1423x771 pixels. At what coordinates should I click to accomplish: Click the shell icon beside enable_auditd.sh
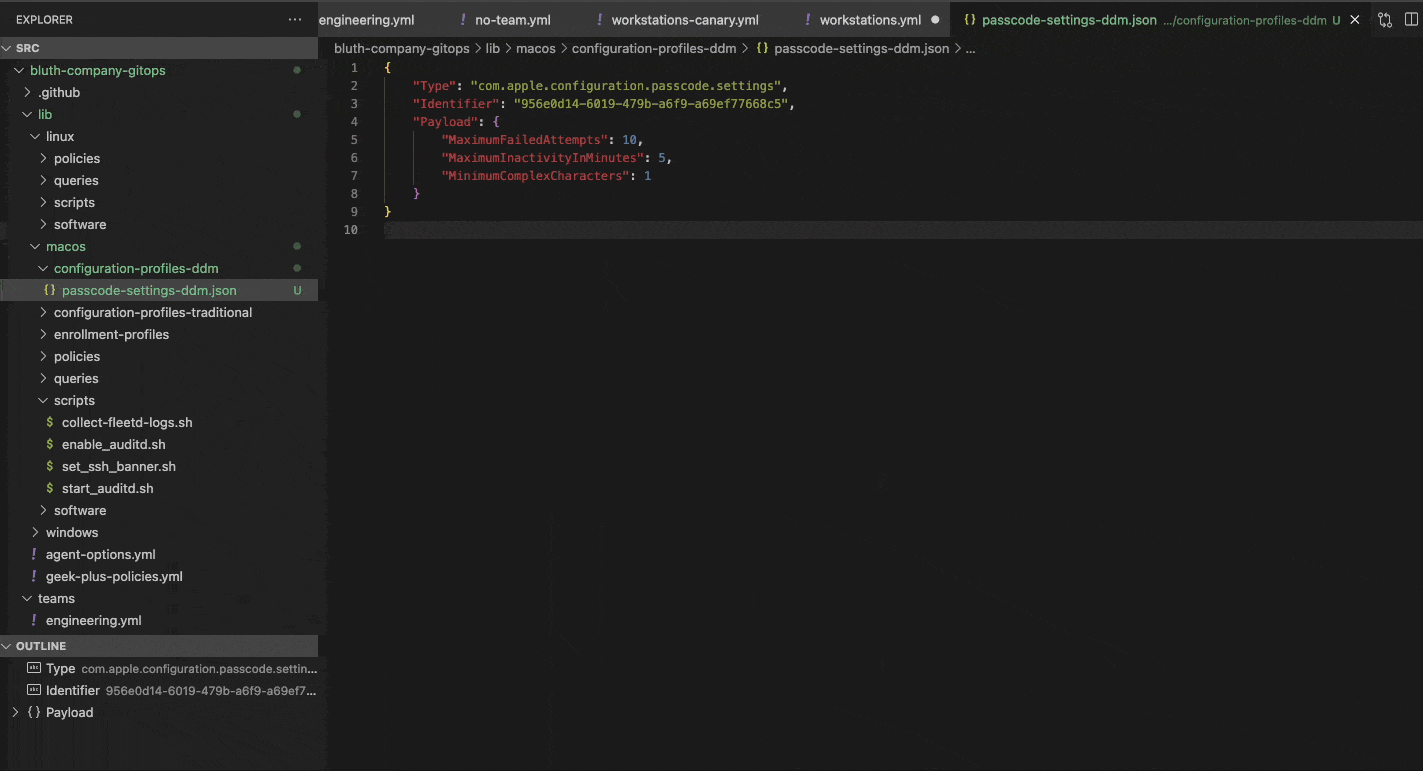(x=50, y=444)
